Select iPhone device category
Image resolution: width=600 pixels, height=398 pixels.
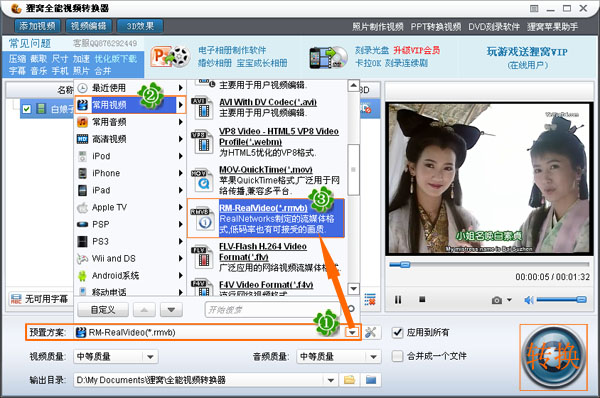(130, 173)
